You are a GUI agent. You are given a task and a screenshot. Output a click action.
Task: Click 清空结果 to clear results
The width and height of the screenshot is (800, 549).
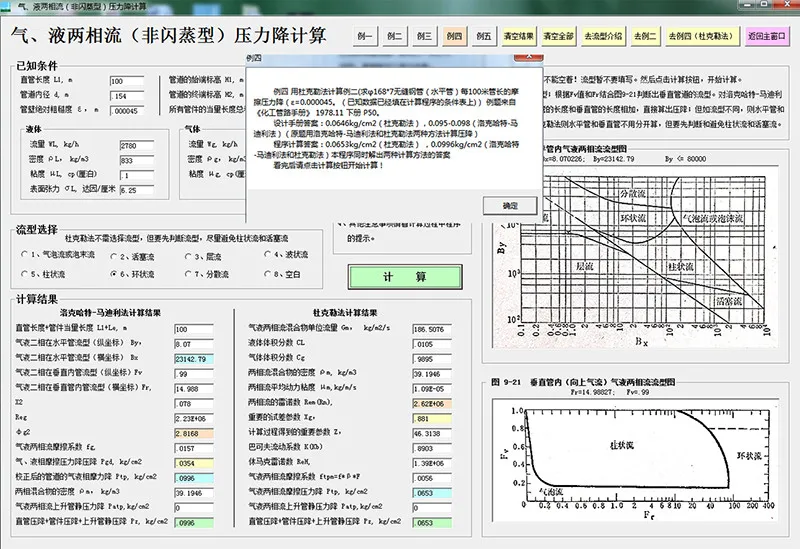518,36
